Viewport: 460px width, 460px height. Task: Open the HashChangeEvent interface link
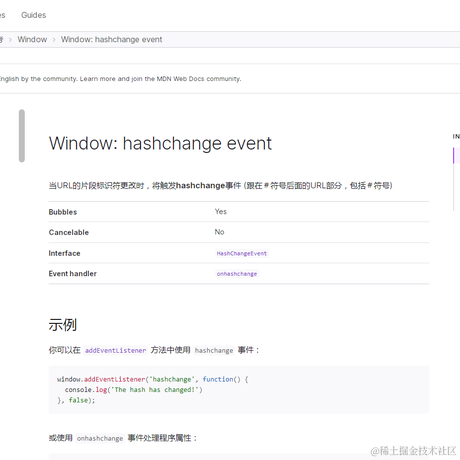[x=242, y=253]
